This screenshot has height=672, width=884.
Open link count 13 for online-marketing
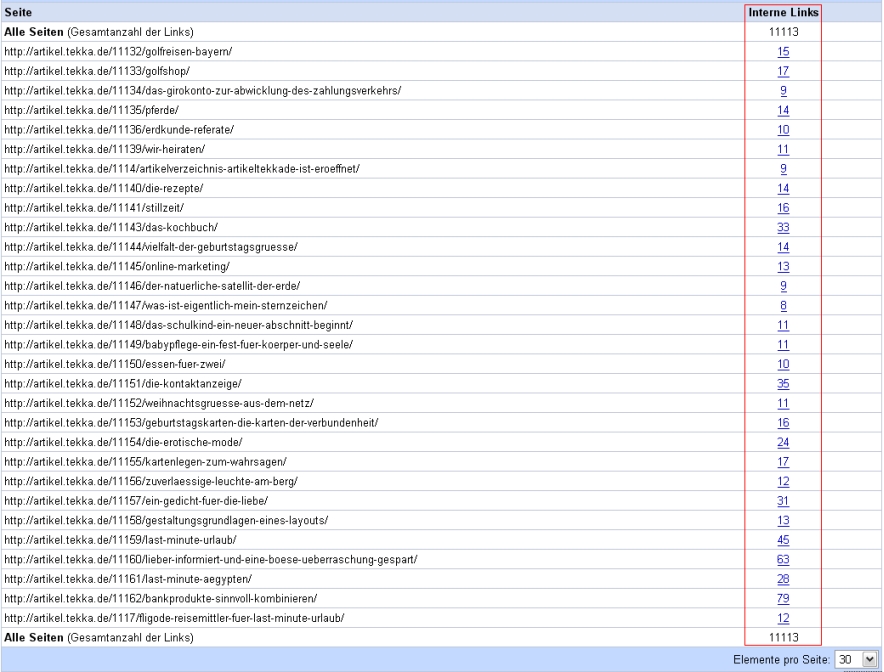tap(783, 267)
